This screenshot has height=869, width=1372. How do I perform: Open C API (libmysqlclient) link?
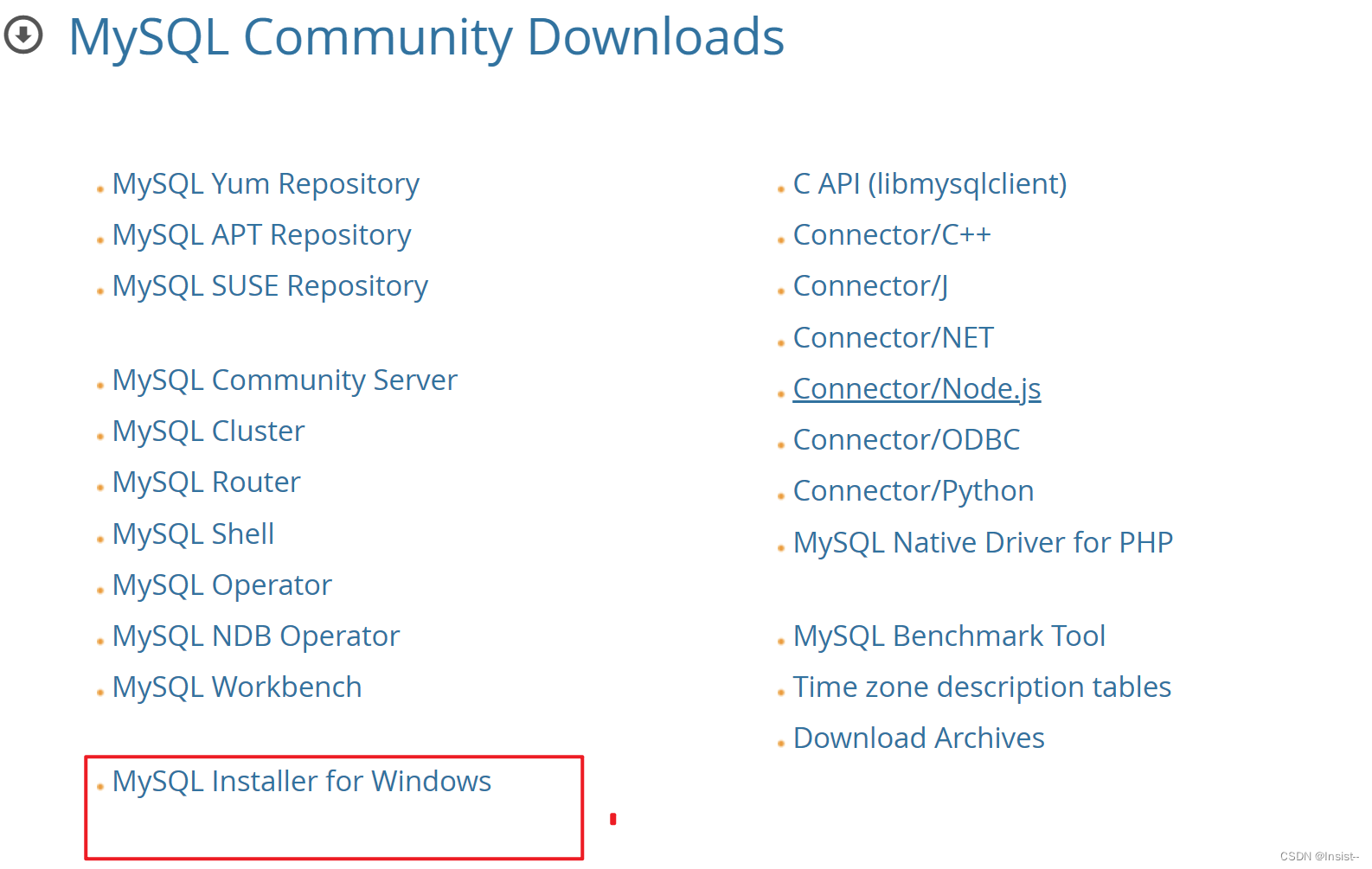[x=930, y=184]
